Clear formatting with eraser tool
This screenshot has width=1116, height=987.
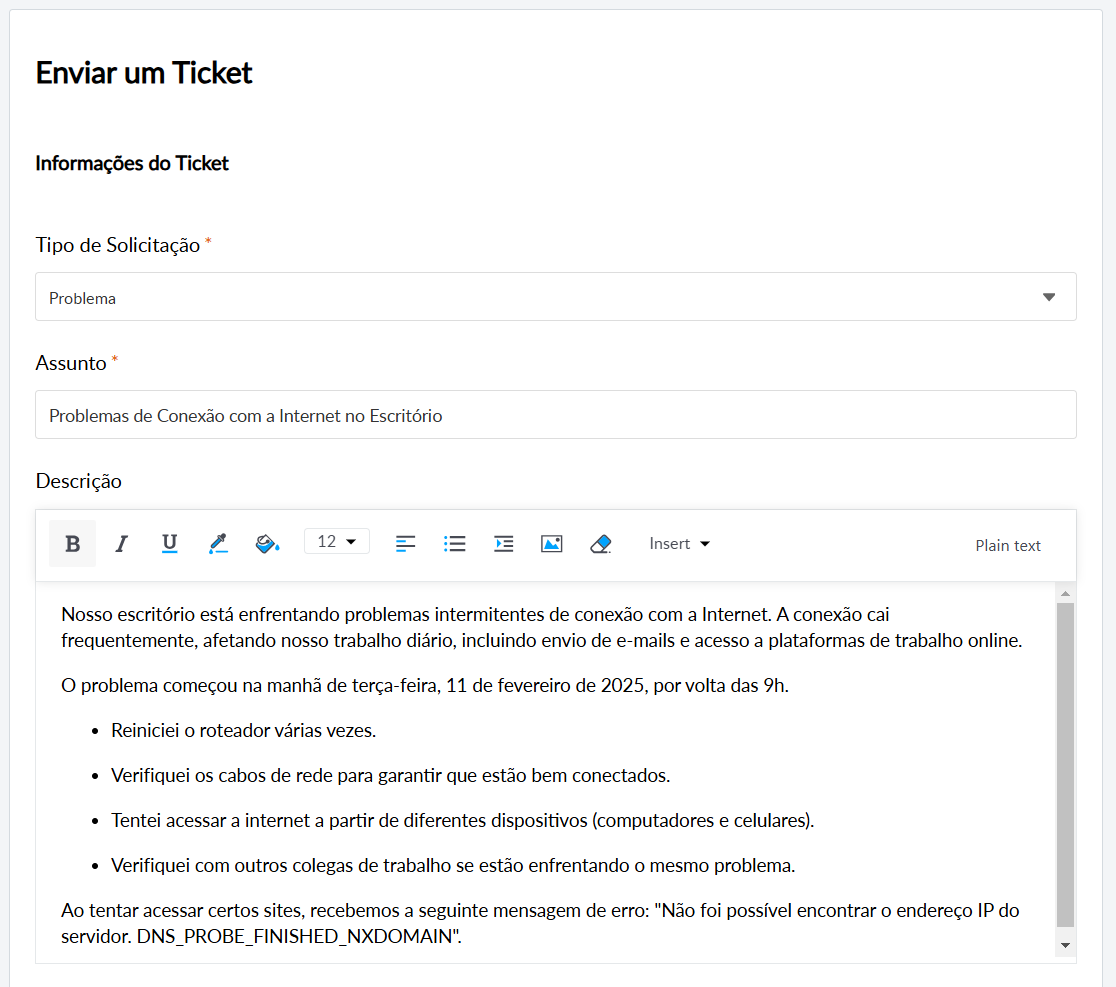point(601,544)
